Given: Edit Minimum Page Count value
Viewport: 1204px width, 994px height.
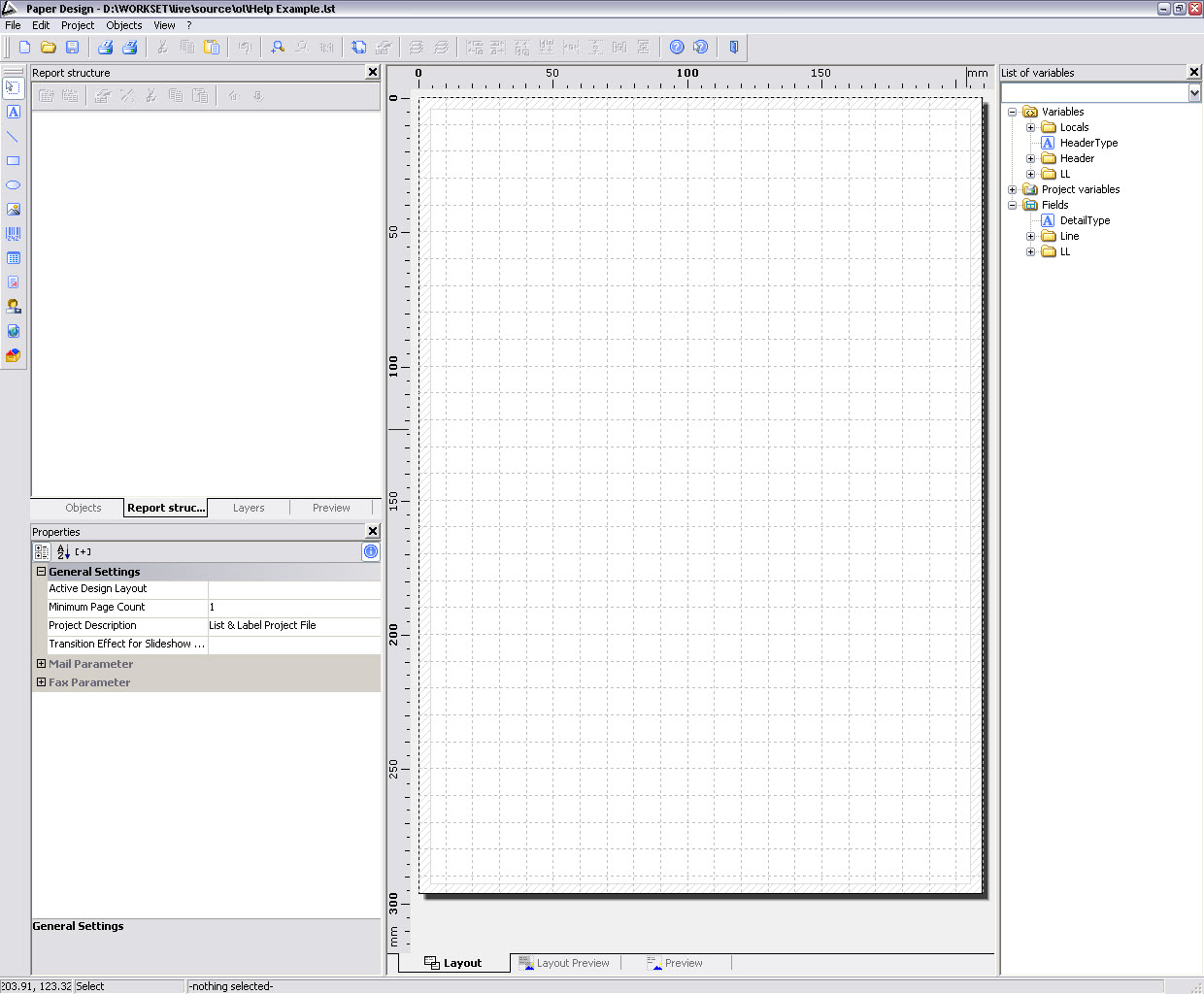Looking at the screenshot, I should tap(294, 607).
